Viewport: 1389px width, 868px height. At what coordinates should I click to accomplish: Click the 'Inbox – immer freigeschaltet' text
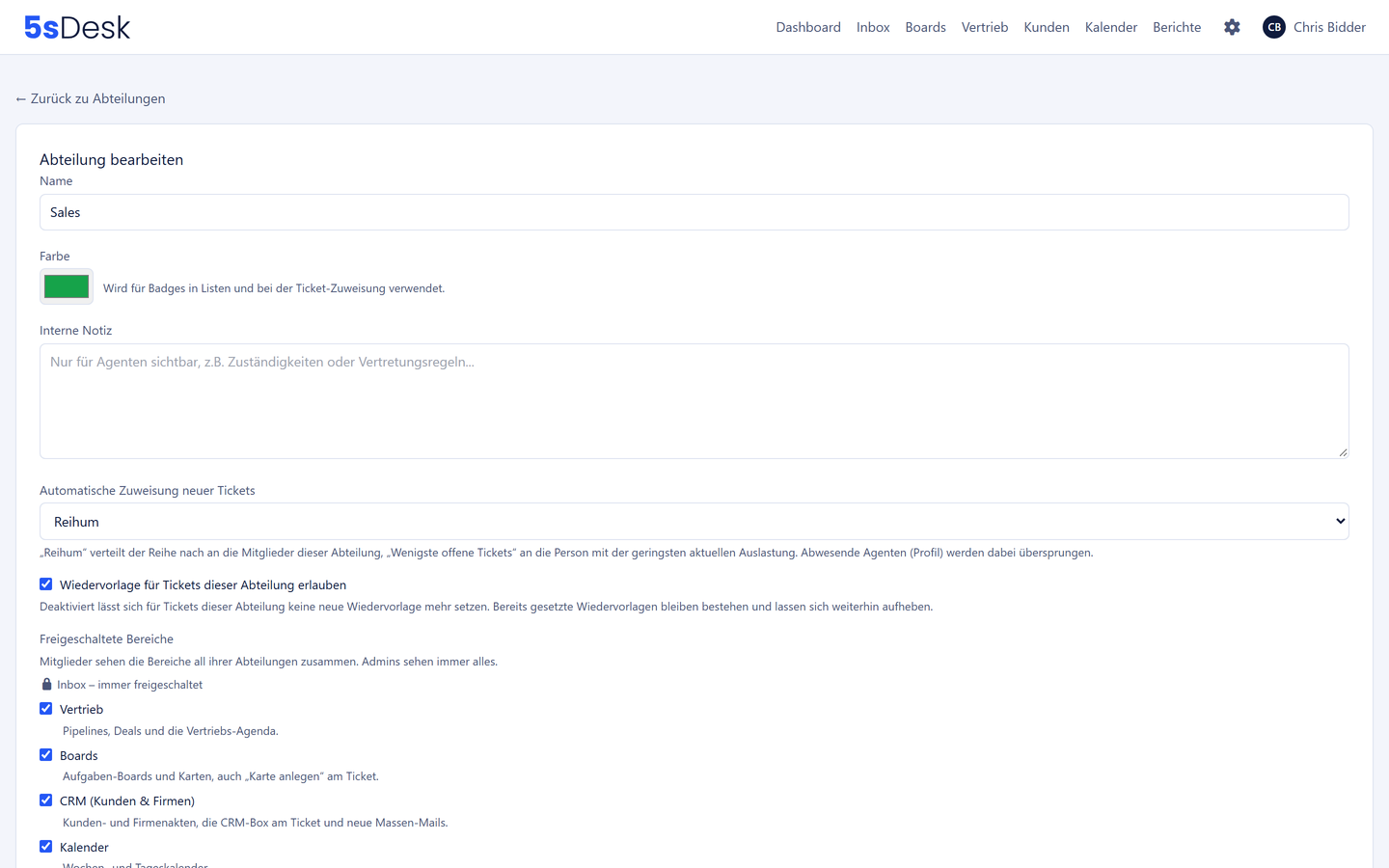point(129,685)
